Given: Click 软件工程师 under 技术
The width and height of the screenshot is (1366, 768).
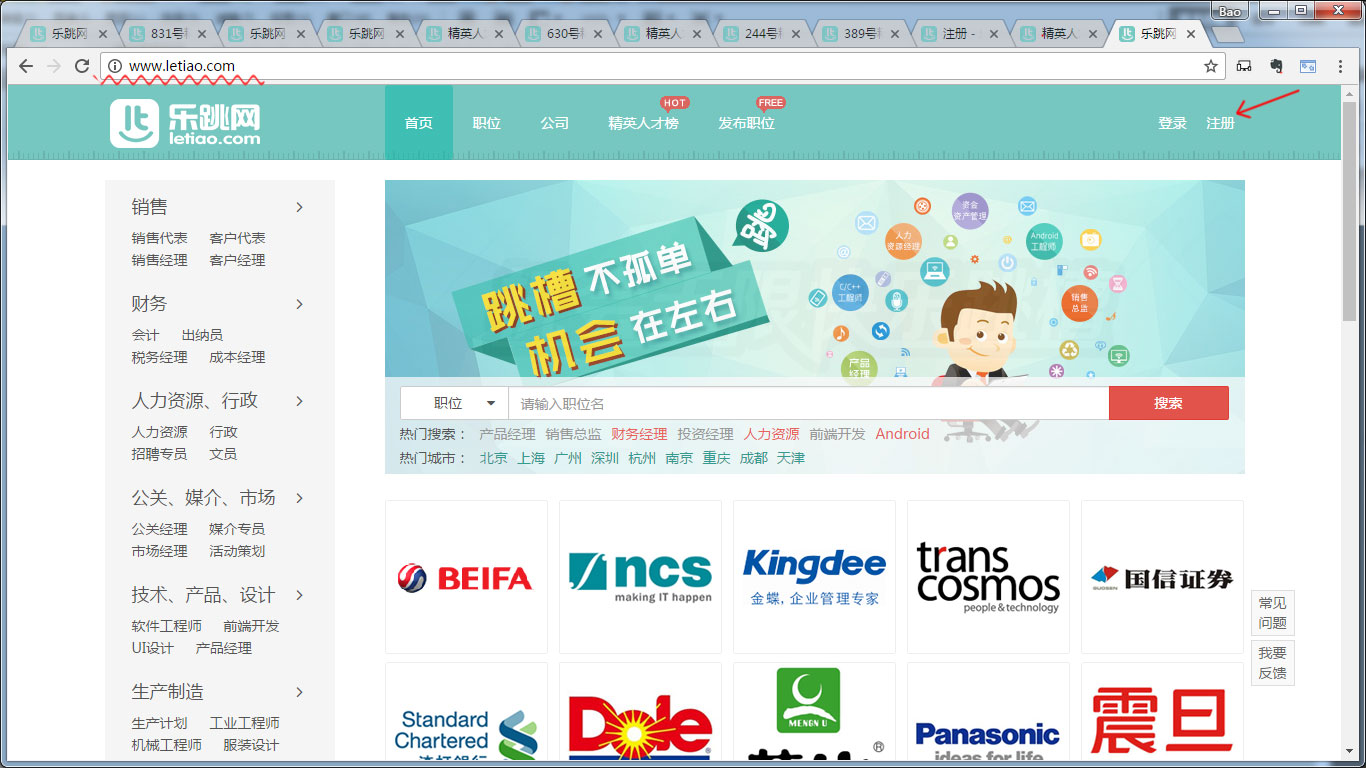Looking at the screenshot, I should pos(166,626).
